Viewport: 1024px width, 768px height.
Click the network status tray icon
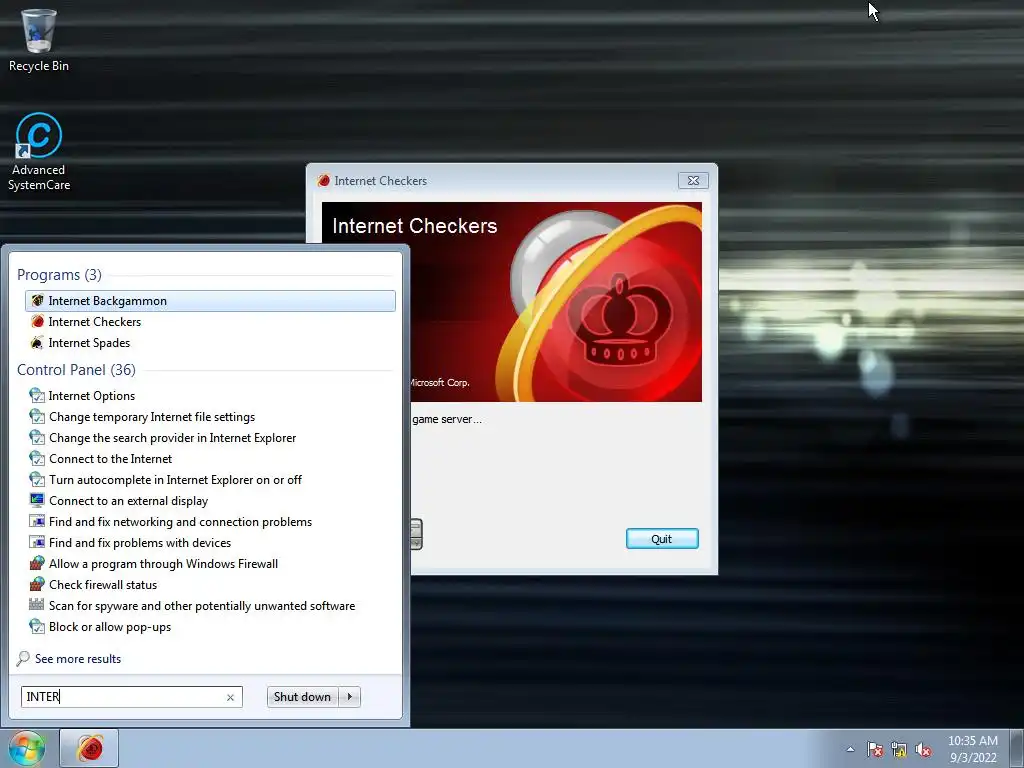pos(899,749)
